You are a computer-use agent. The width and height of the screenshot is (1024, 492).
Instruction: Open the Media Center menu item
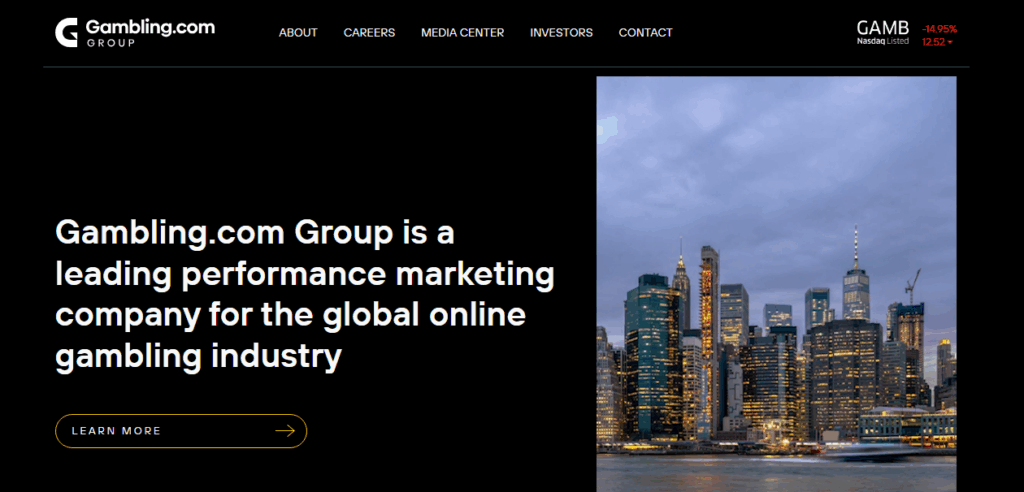(462, 33)
